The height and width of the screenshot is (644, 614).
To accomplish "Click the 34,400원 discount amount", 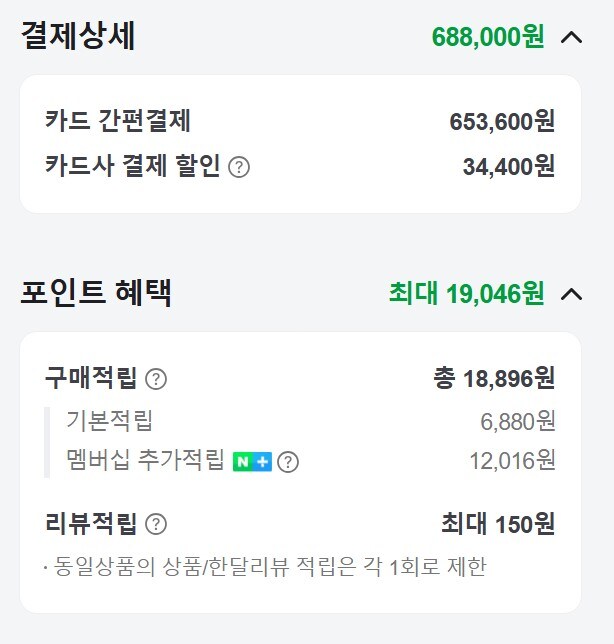I will [509, 167].
